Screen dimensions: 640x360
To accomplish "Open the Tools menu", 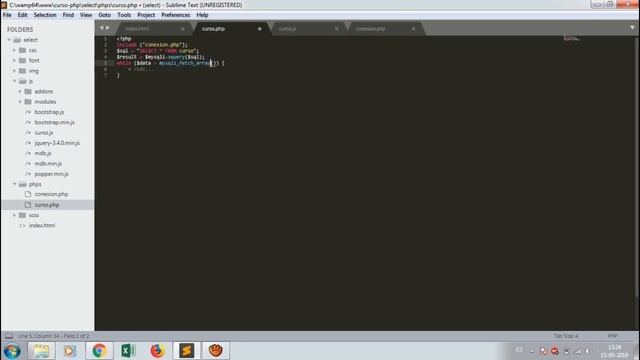I will 124,15.
